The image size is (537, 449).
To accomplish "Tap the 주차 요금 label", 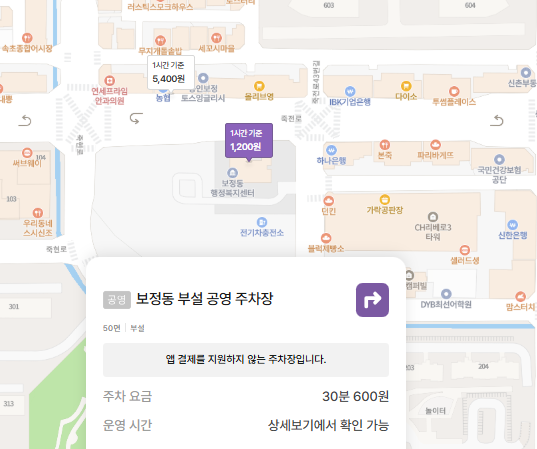I will point(127,397).
